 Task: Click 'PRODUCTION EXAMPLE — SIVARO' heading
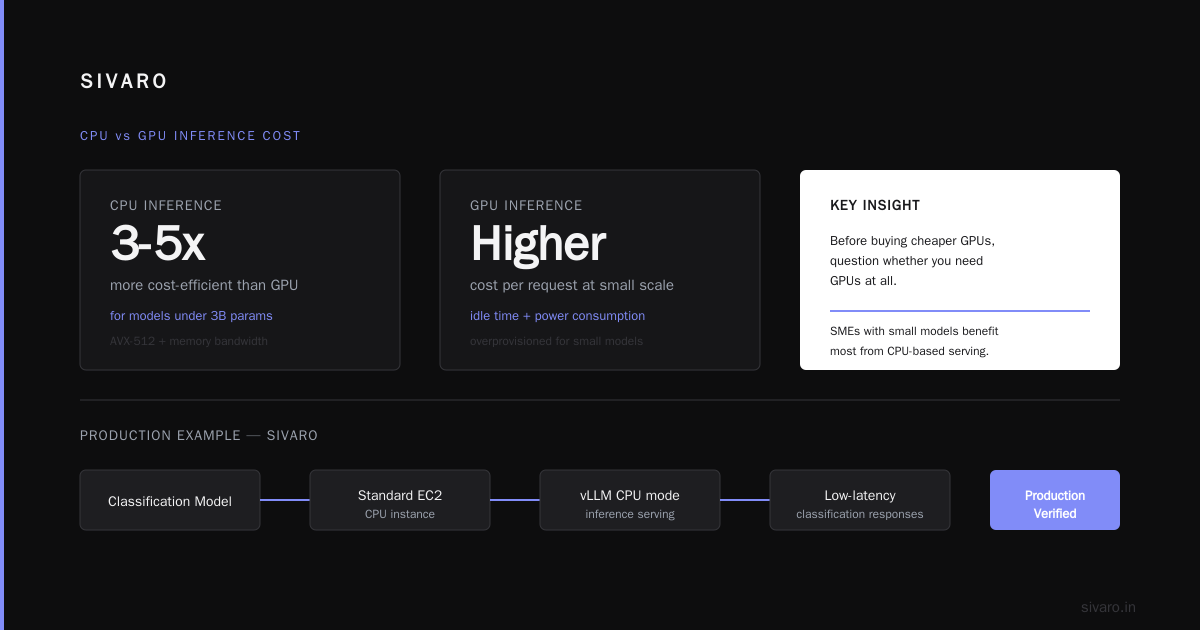coord(199,436)
